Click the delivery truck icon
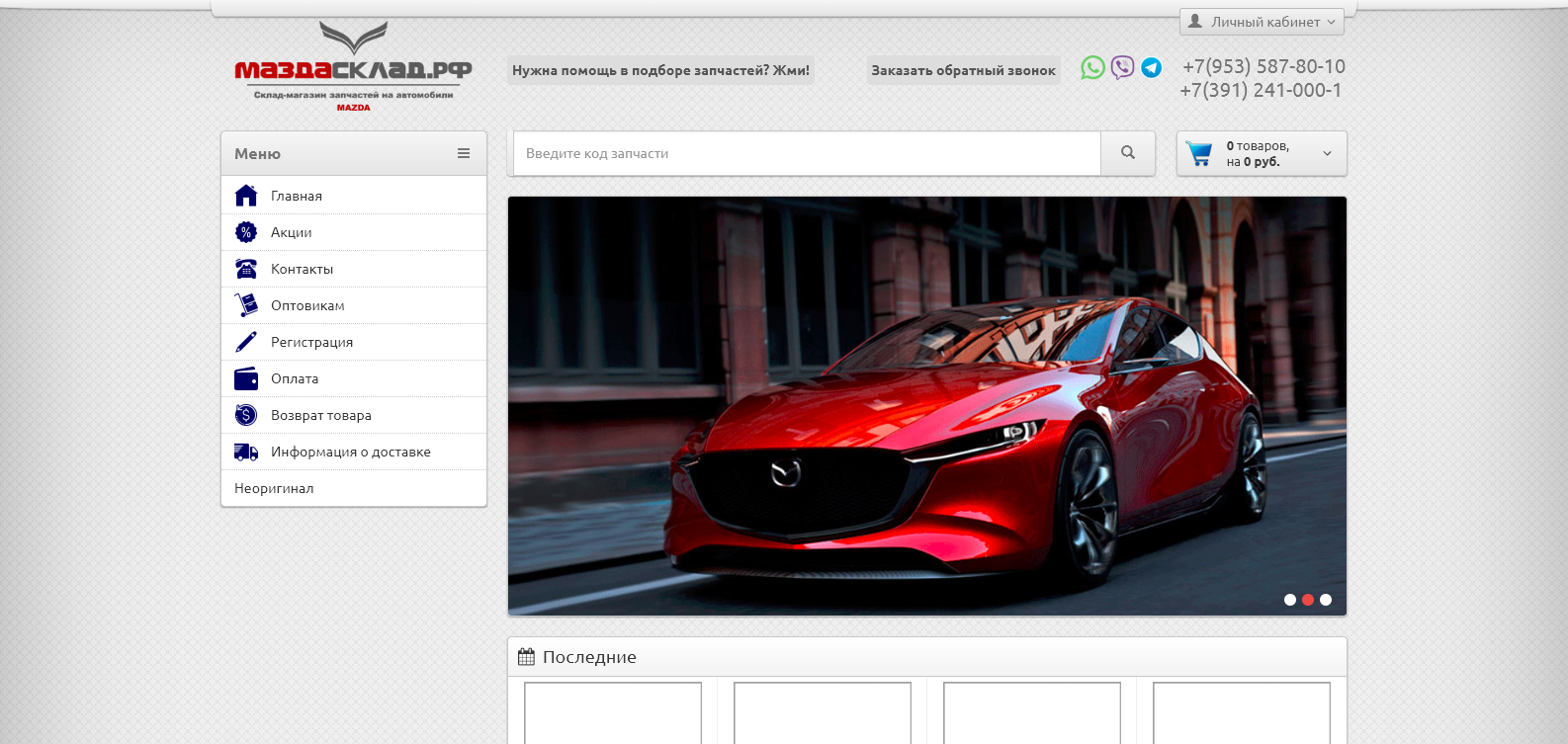Screen dimensions: 1568x744 (x=246, y=452)
